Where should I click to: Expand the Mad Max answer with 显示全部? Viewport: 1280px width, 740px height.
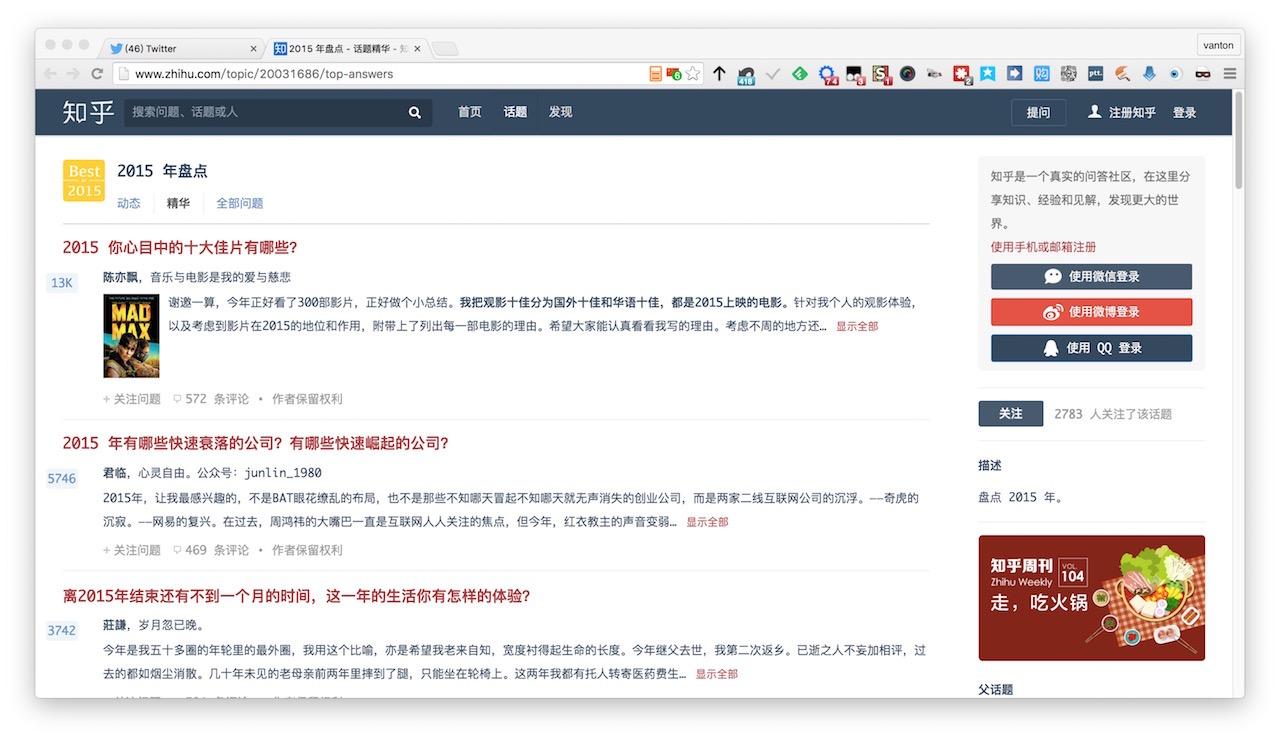pos(857,325)
